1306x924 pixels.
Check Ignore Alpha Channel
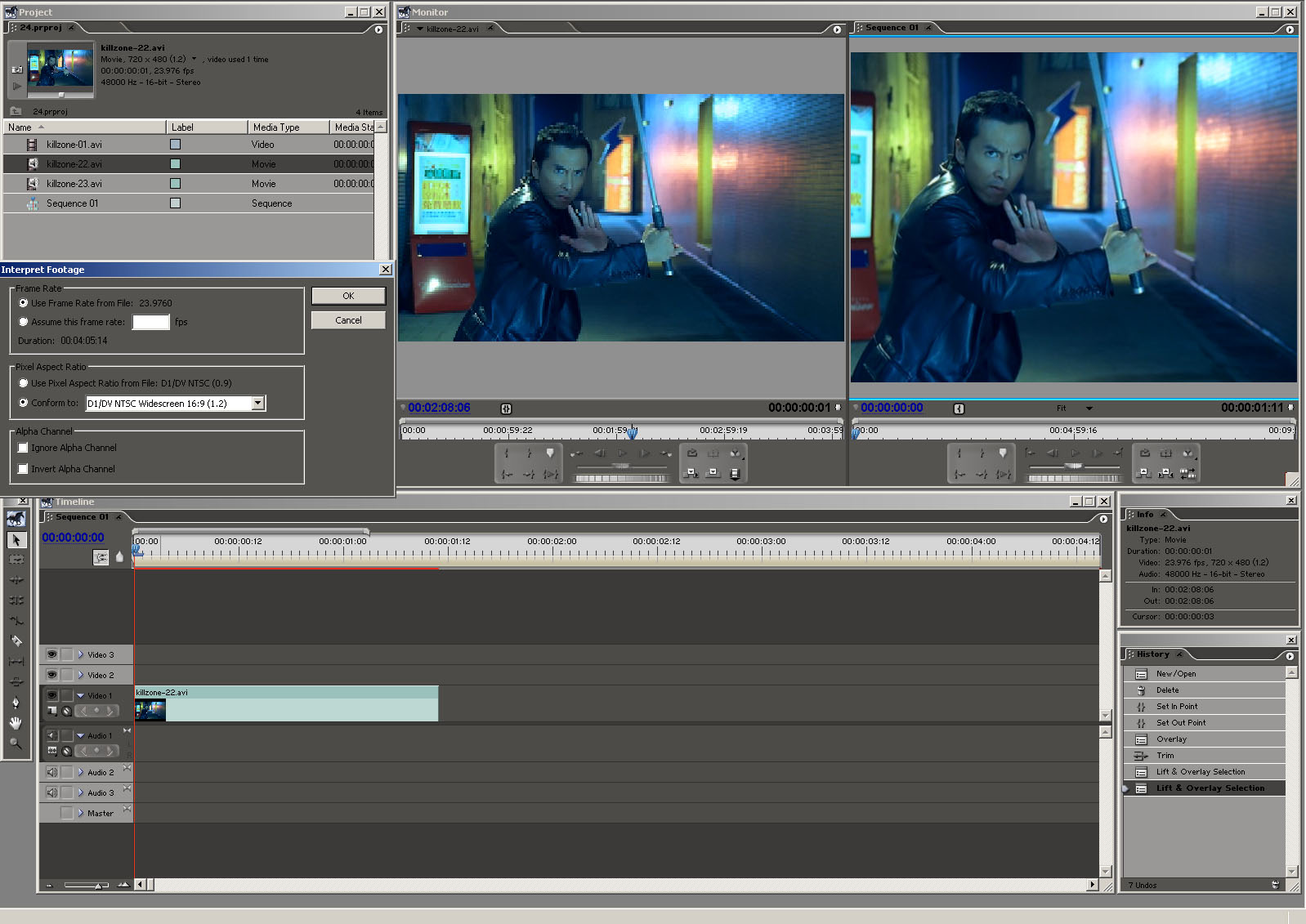coord(23,448)
